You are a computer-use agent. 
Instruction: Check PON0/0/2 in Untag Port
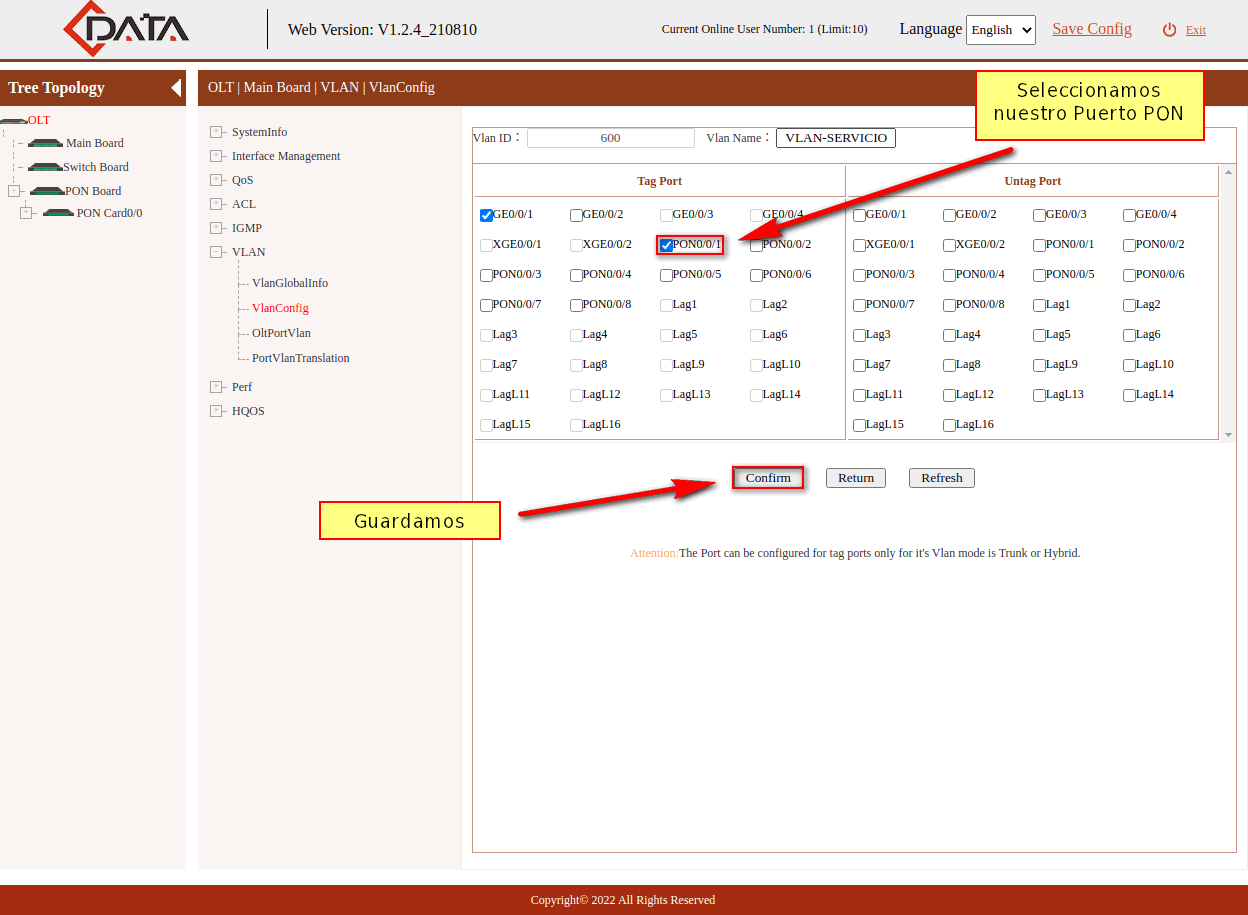1129,245
